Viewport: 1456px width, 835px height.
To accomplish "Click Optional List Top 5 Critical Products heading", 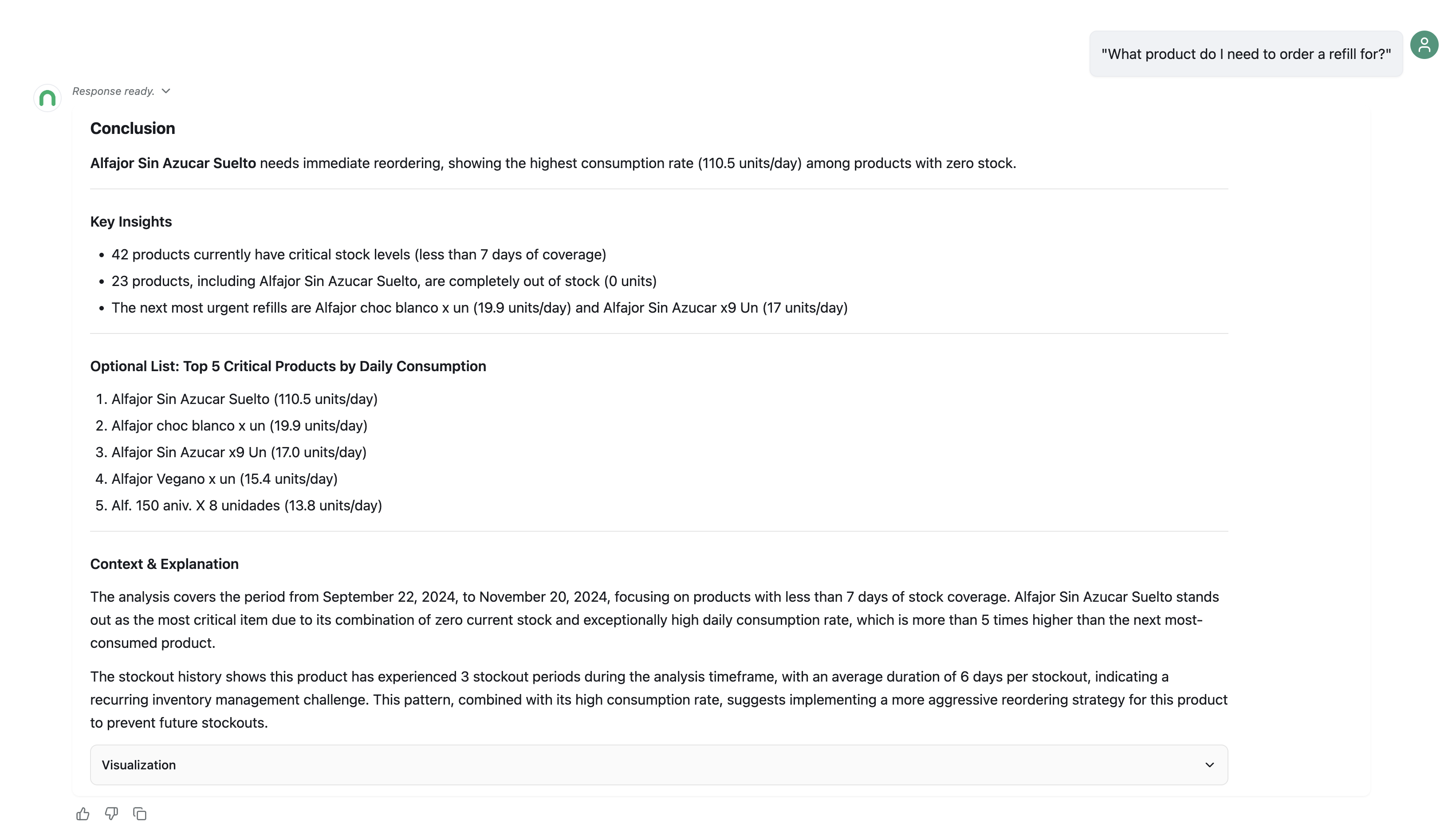I will point(288,366).
